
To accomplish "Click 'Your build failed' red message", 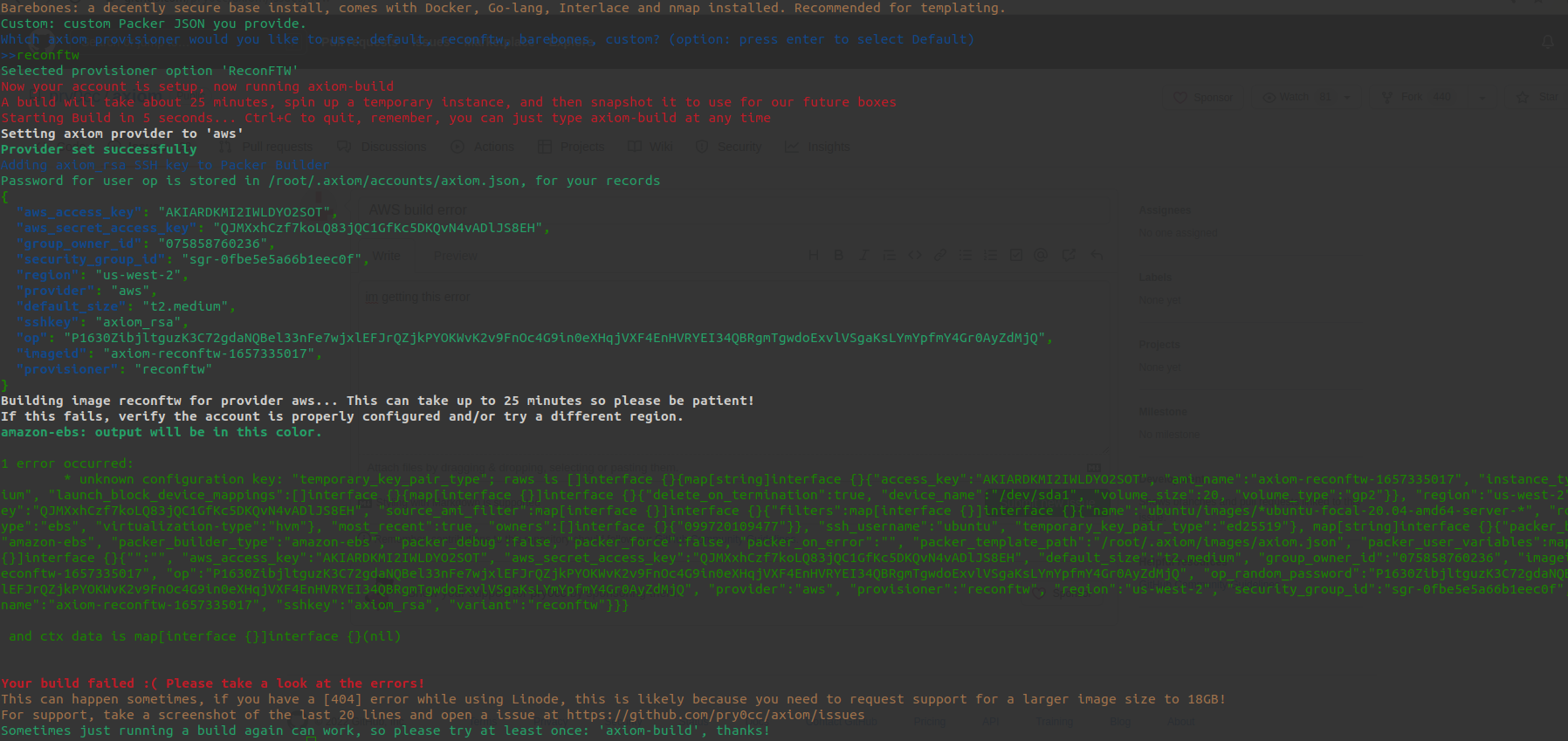I will pyautogui.click(x=213, y=683).
